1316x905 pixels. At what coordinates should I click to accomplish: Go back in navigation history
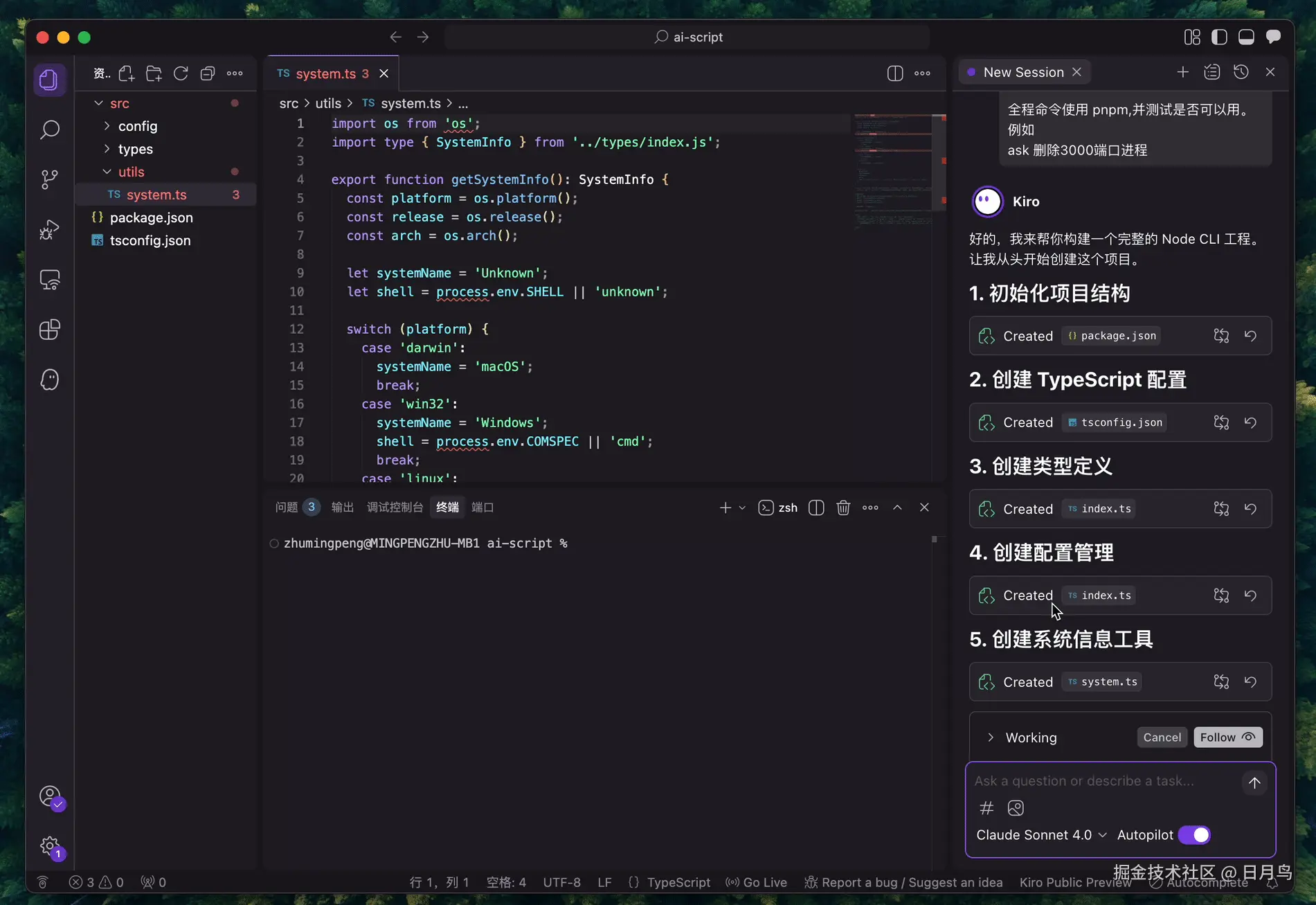396,37
